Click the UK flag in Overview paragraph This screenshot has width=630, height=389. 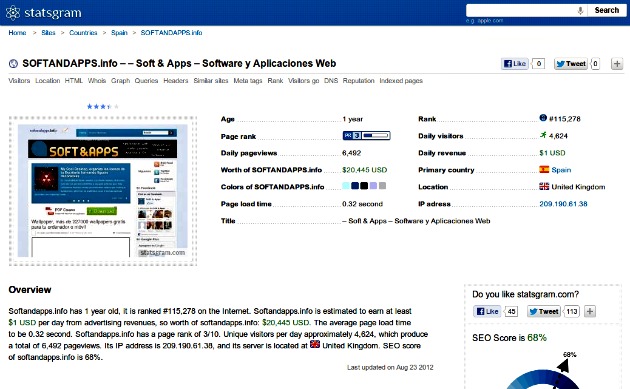(x=315, y=344)
